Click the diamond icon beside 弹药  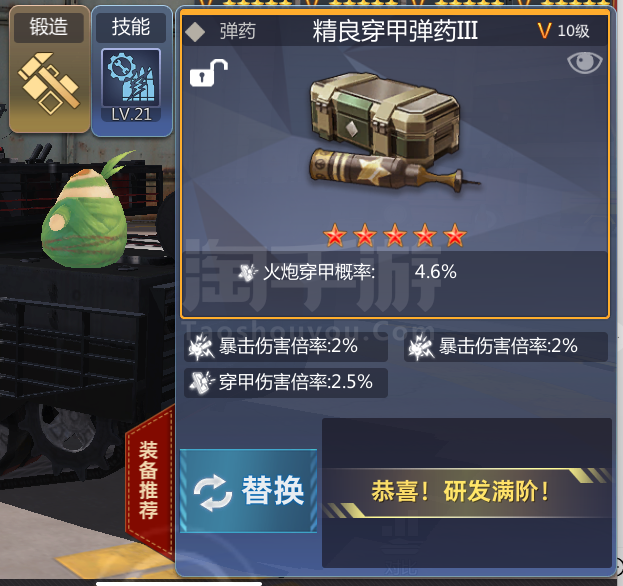coord(195,32)
